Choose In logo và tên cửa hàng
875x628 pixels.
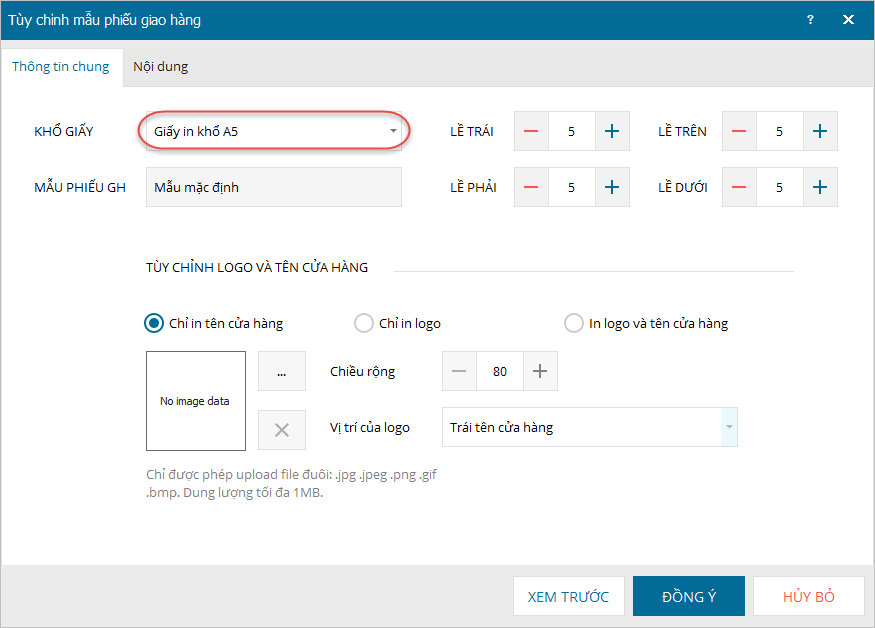click(574, 323)
